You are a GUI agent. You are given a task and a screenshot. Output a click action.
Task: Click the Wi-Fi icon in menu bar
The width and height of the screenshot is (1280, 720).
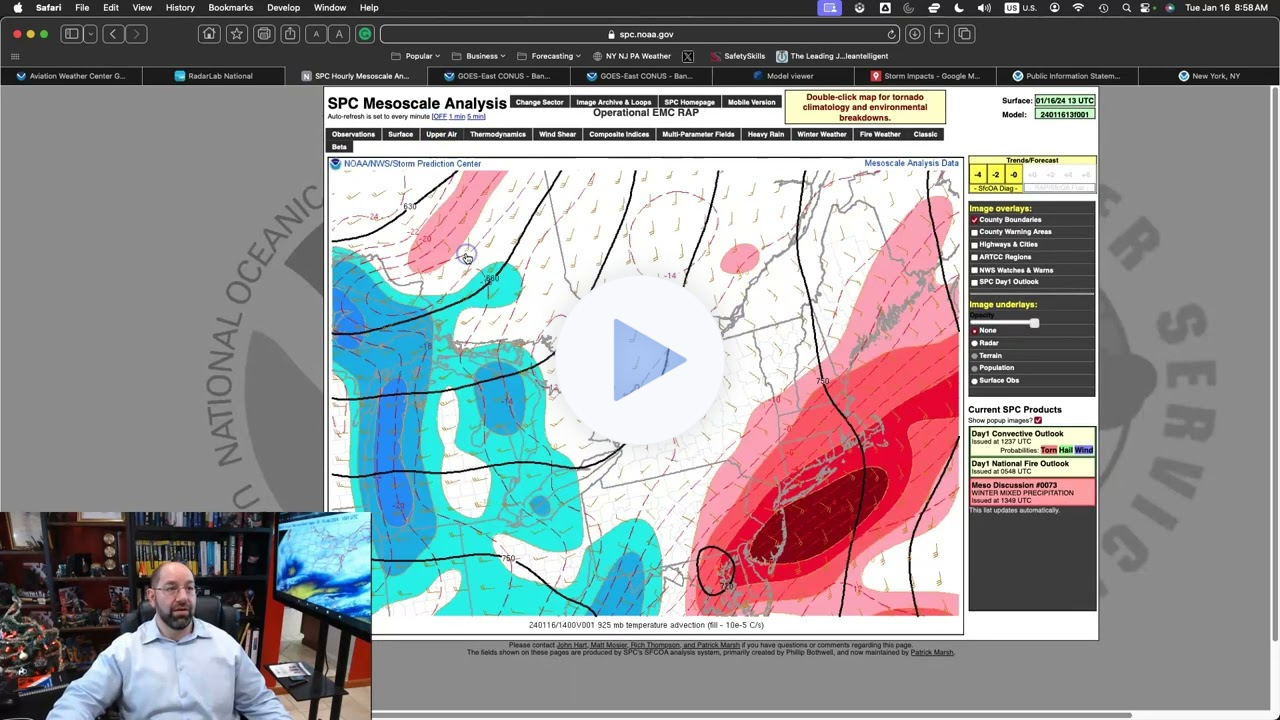click(1078, 7)
